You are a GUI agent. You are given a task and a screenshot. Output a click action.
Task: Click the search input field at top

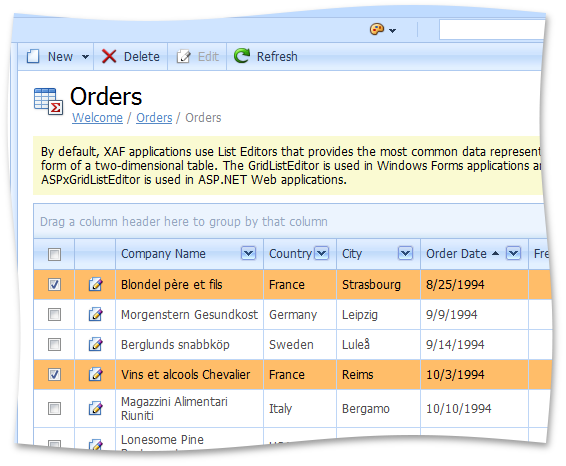coord(492,30)
